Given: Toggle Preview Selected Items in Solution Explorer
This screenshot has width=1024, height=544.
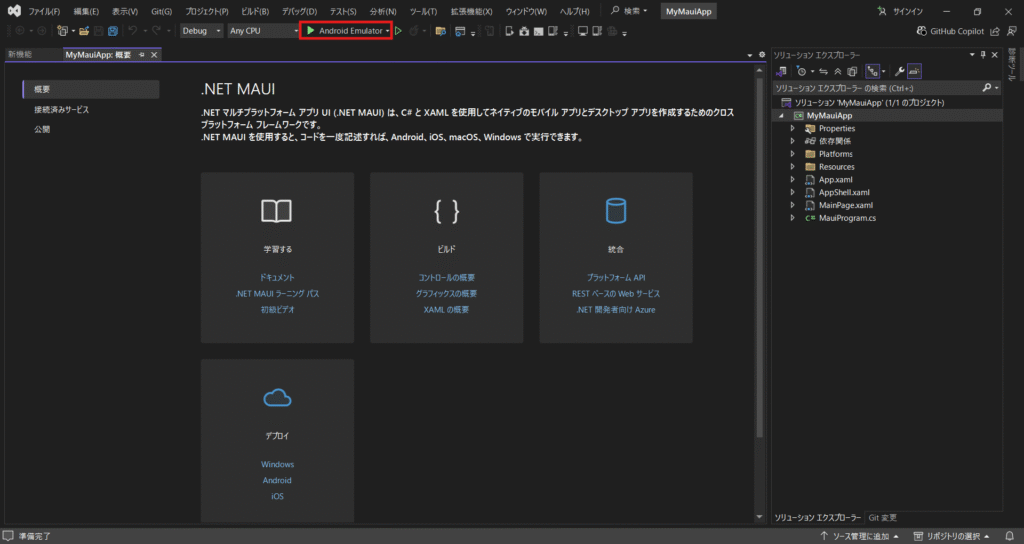Looking at the screenshot, I should 914,71.
